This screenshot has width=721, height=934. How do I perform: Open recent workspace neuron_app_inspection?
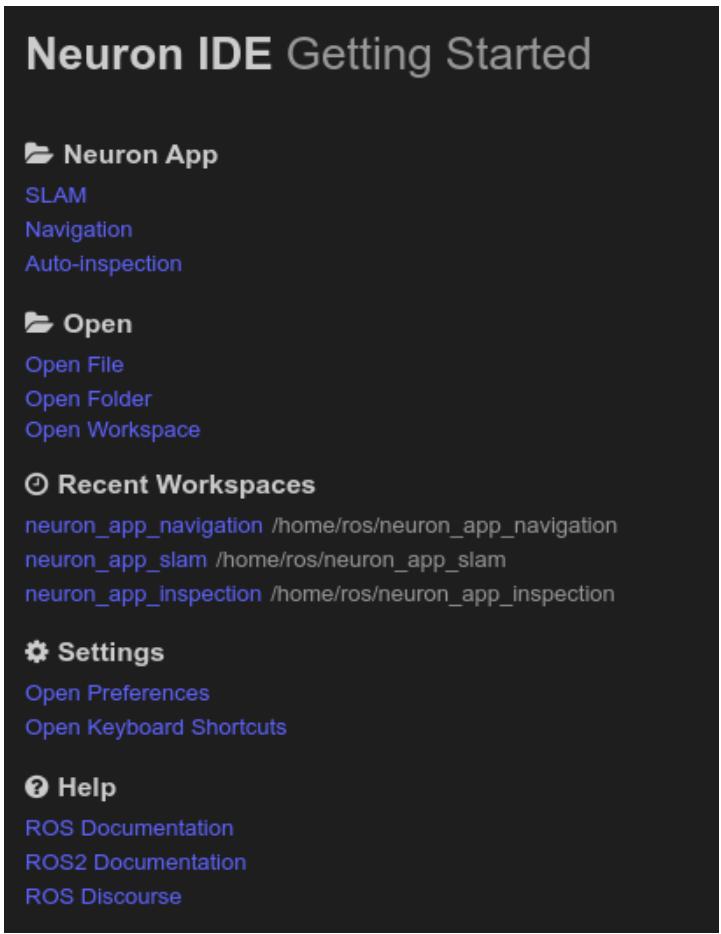143,594
